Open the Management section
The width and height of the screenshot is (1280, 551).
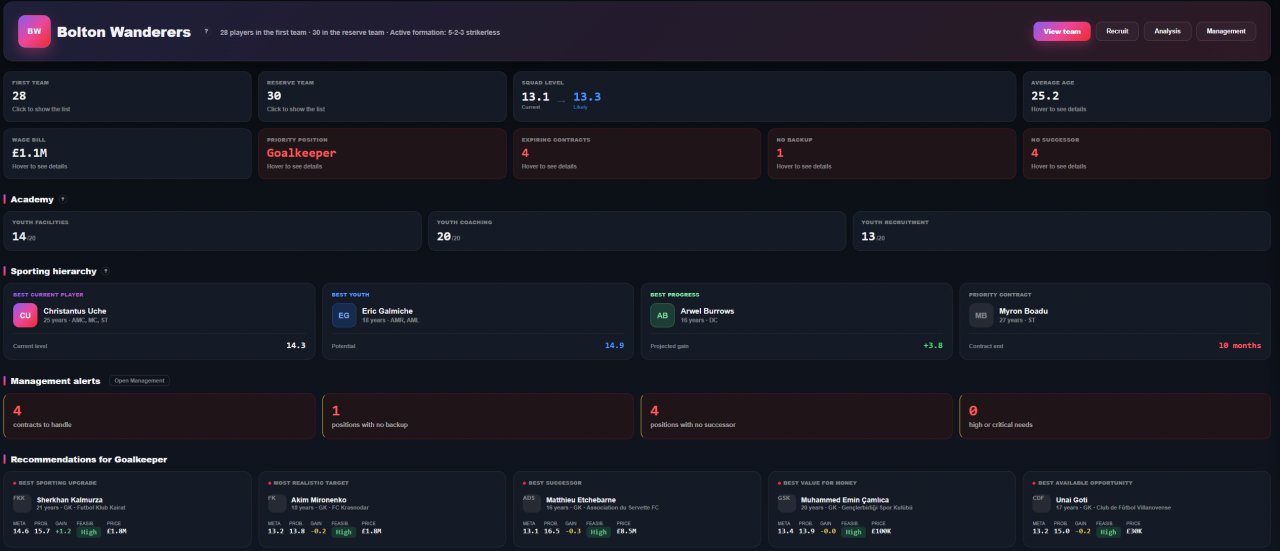[1226, 31]
